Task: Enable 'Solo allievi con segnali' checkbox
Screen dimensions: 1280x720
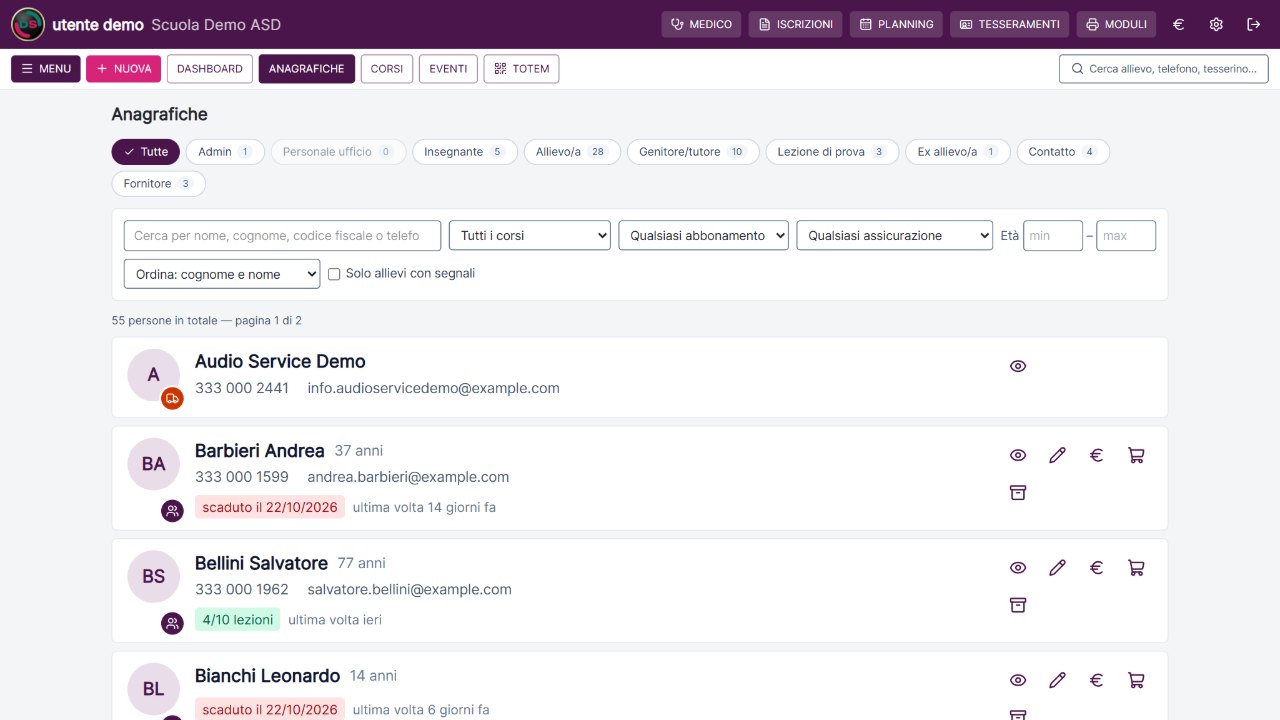Action: (335, 274)
